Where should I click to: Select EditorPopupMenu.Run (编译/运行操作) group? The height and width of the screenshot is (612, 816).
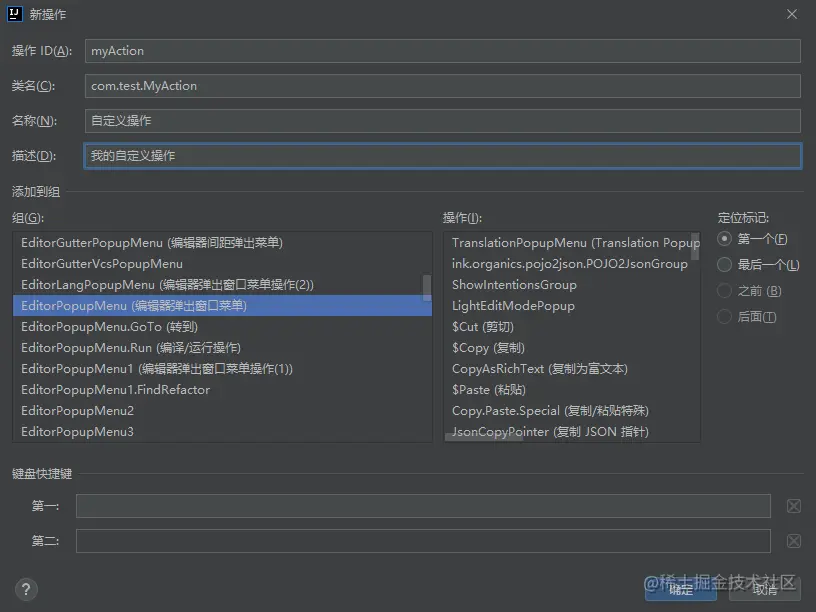click(222, 348)
